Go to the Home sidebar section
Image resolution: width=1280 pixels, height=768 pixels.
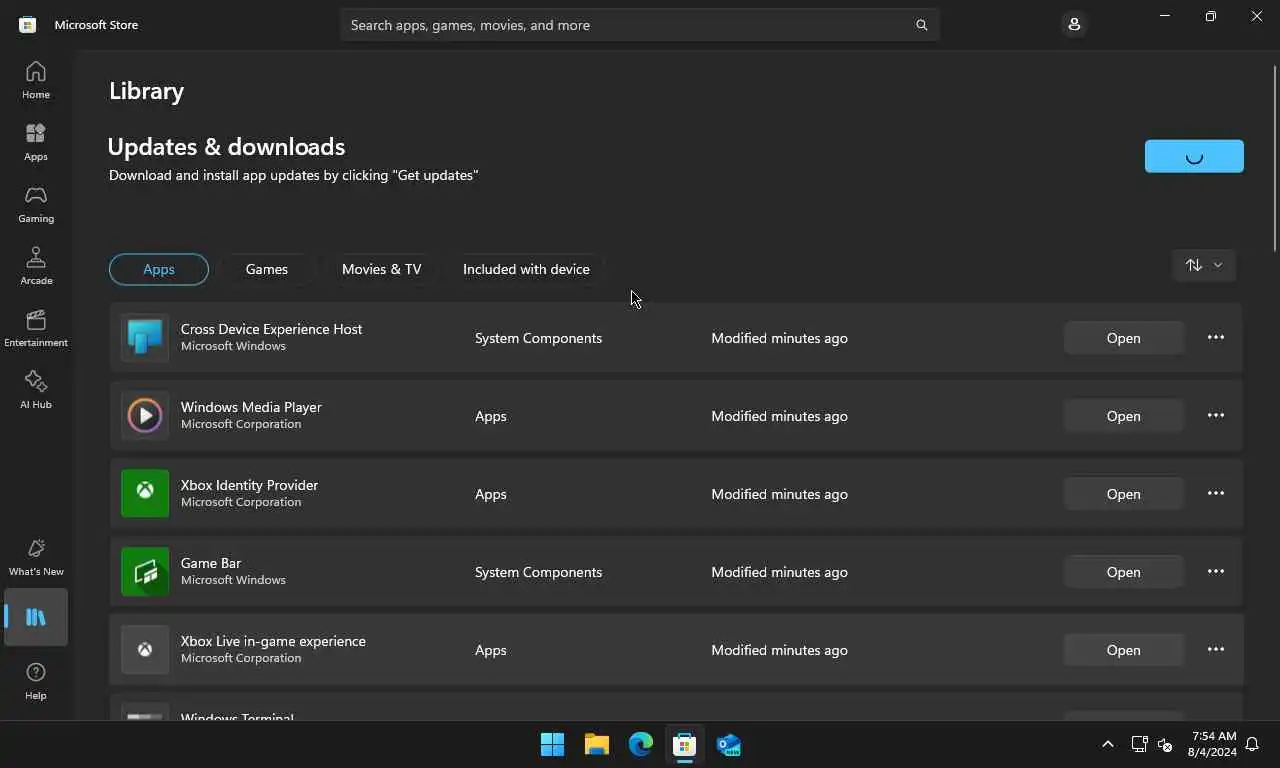click(x=36, y=80)
